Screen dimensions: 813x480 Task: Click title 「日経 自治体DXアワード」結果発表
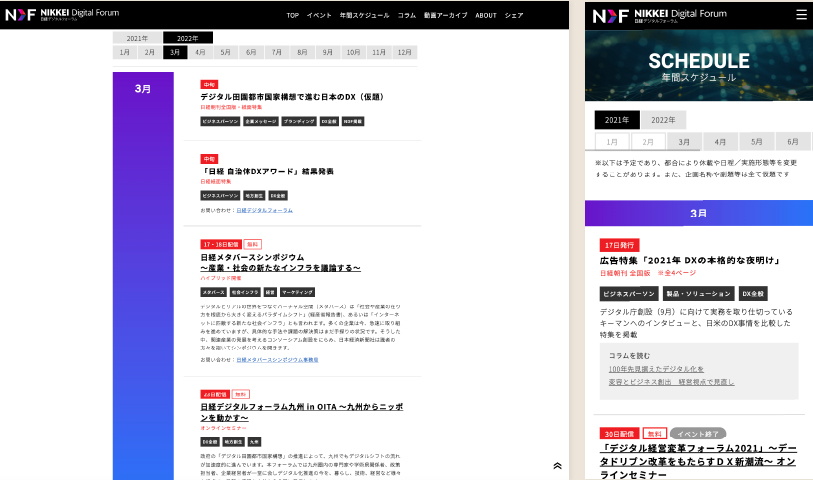point(267,172)
